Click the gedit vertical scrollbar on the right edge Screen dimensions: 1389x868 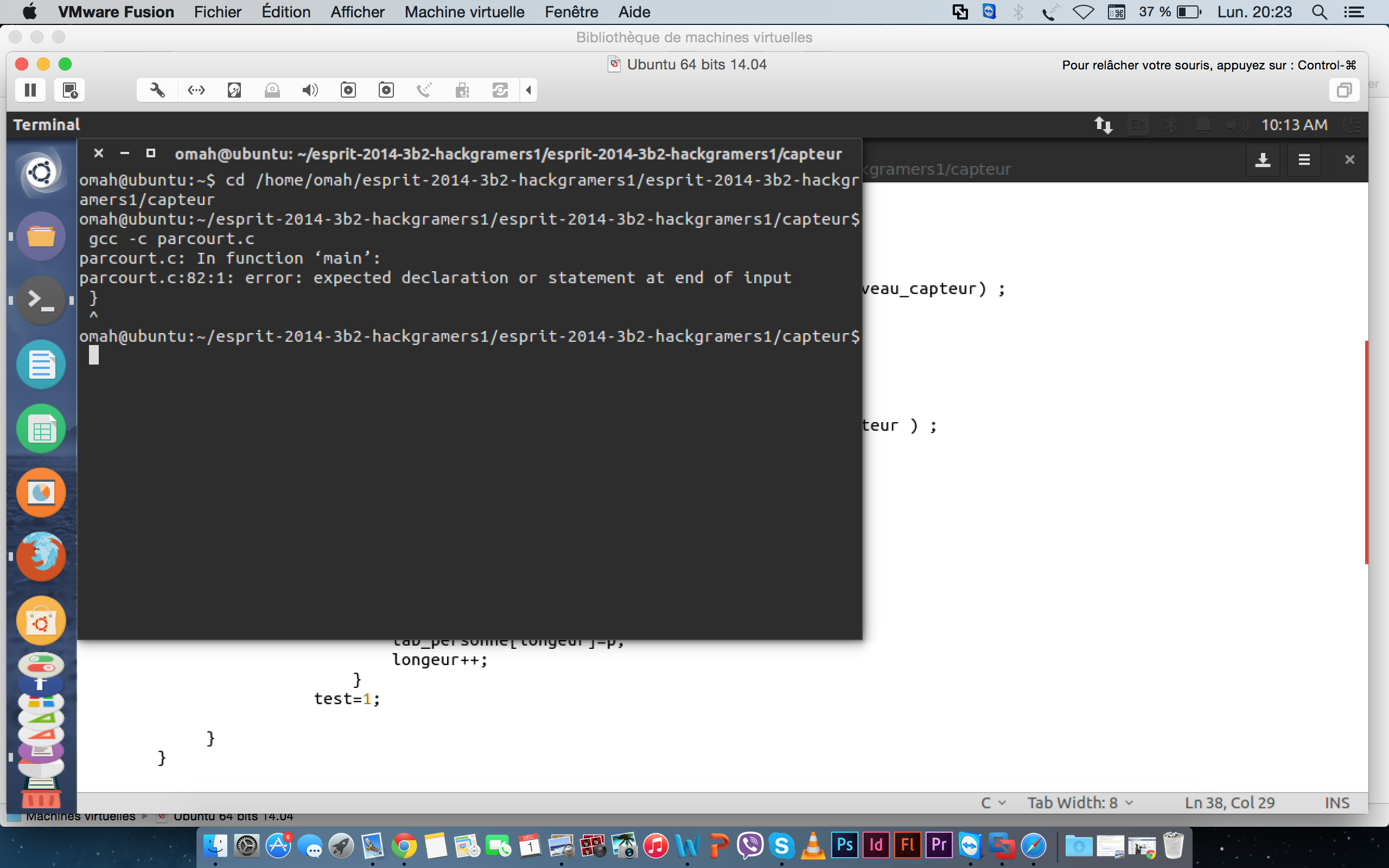click(1366, 452)
